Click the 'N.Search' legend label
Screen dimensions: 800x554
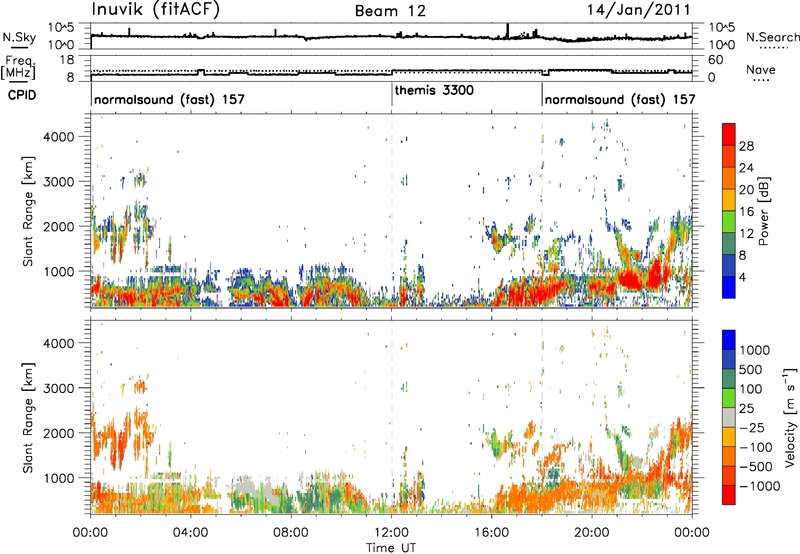pyautogui.click(x=772, y=37)
